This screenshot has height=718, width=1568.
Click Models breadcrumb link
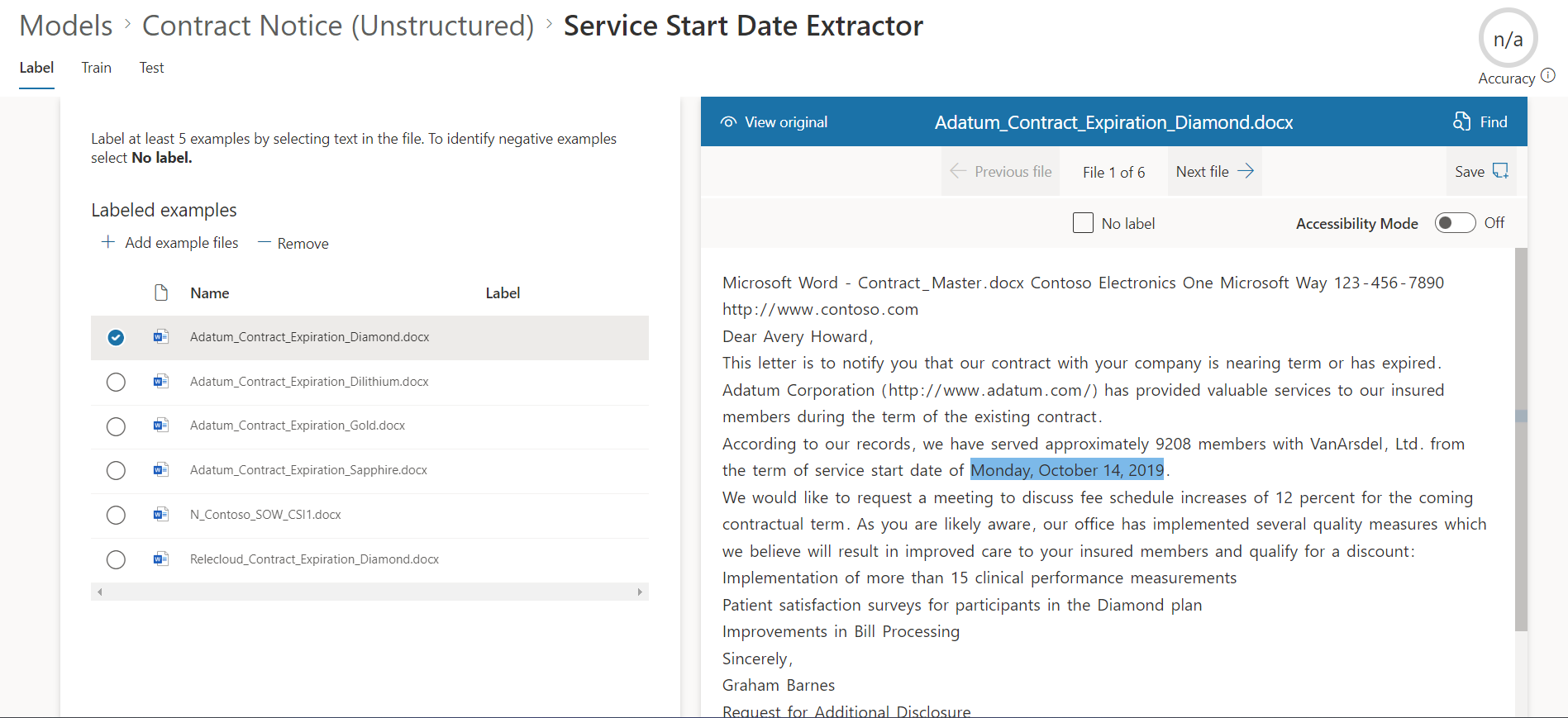(66, 26)
